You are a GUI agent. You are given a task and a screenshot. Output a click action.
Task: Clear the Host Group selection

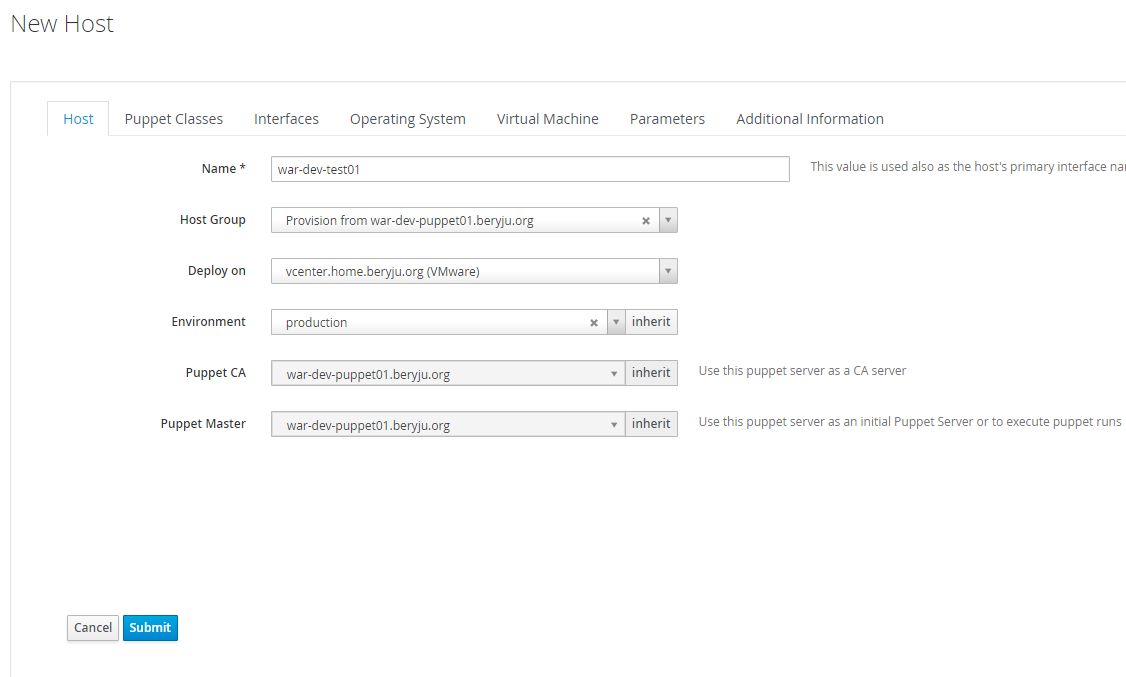pyautogui.click(x=646, y=219)
